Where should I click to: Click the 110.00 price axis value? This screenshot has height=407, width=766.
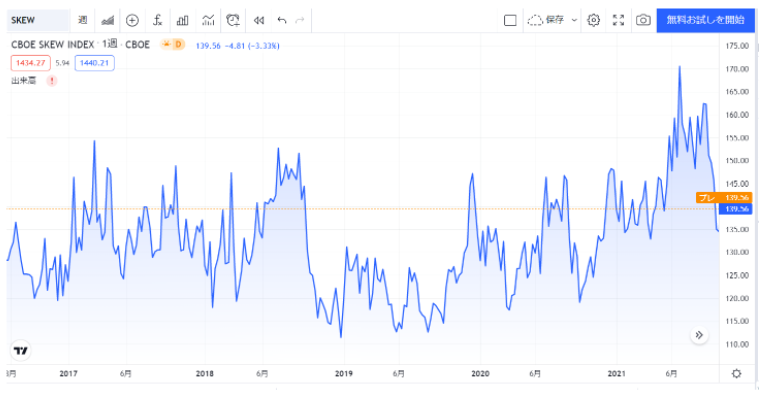point(737,344)
